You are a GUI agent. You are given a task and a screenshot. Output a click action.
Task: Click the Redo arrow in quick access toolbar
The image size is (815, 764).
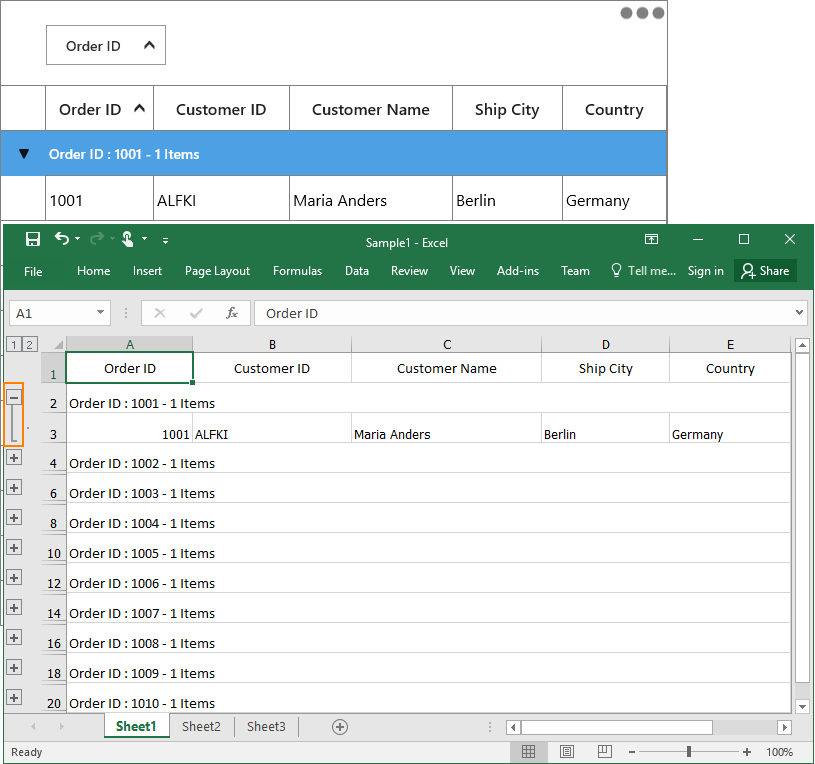pyautogui.click(x=97, y=239)
